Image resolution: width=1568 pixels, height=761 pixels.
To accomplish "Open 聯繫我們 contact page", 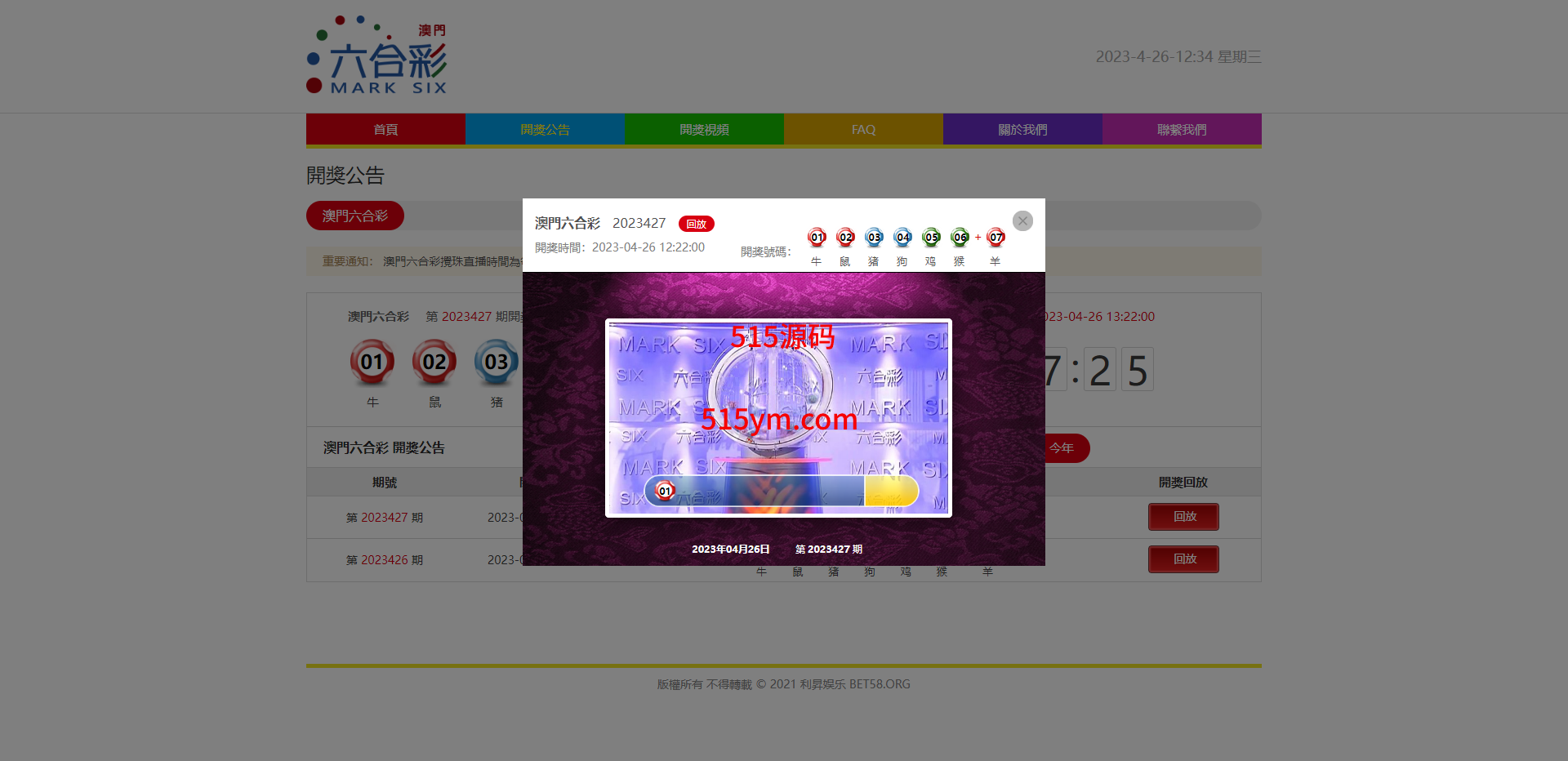I will coord(1182,130).
